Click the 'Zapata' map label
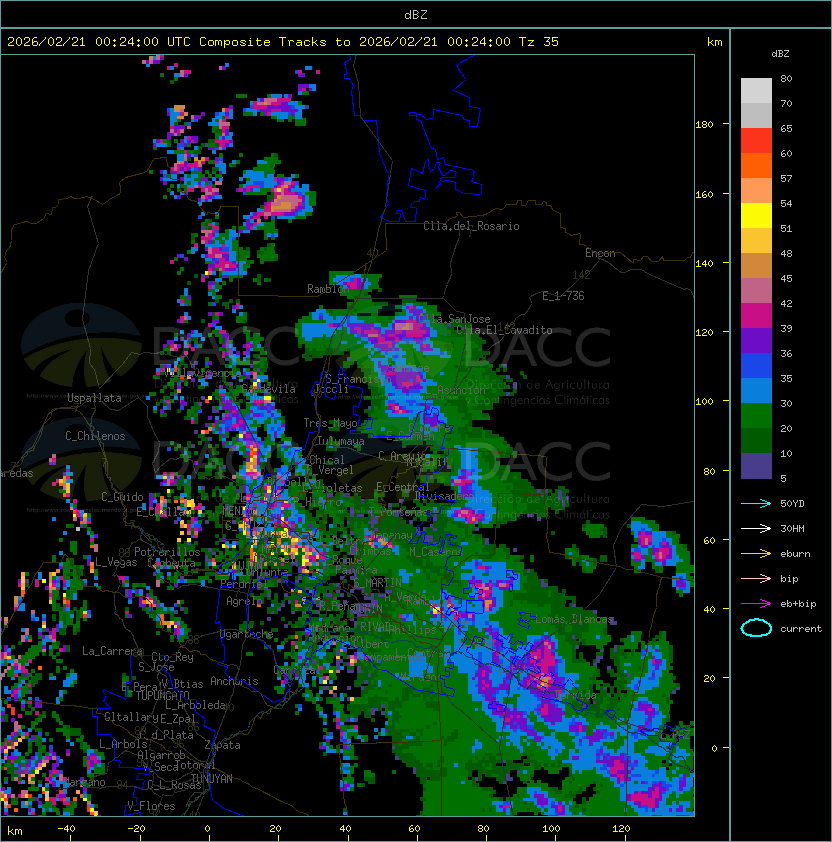Screen dimensions: 832x842 222,745
